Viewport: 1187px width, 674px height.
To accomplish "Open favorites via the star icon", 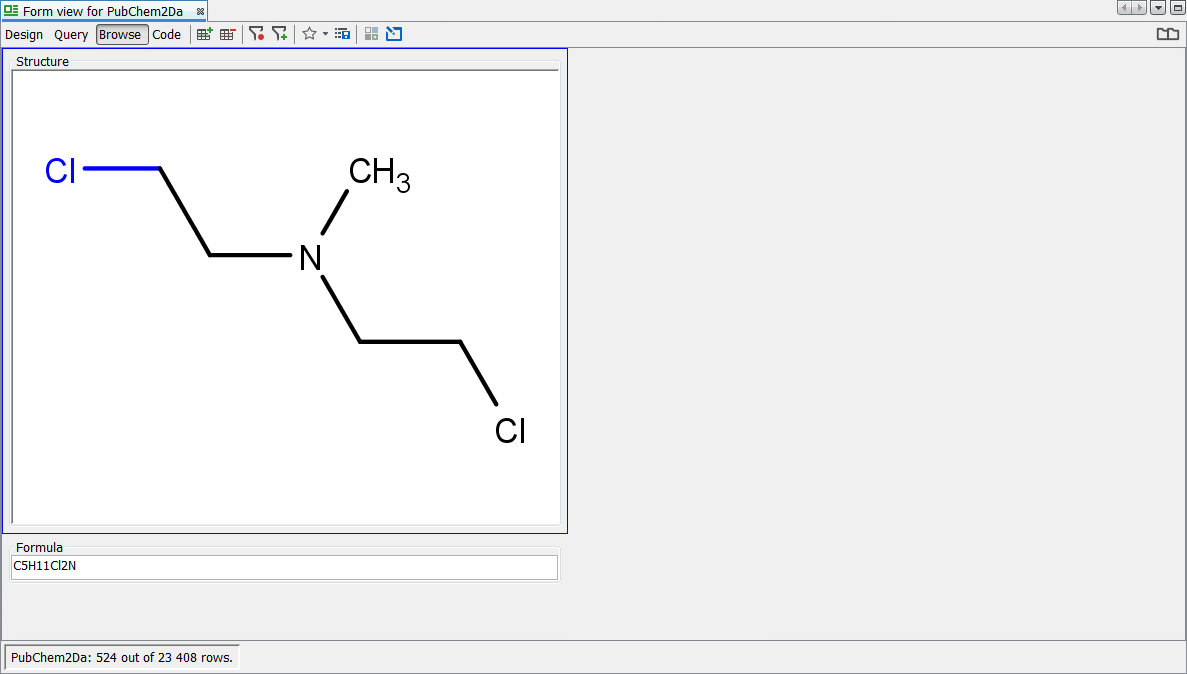I will pyautogui.click(x=308, y=34).
